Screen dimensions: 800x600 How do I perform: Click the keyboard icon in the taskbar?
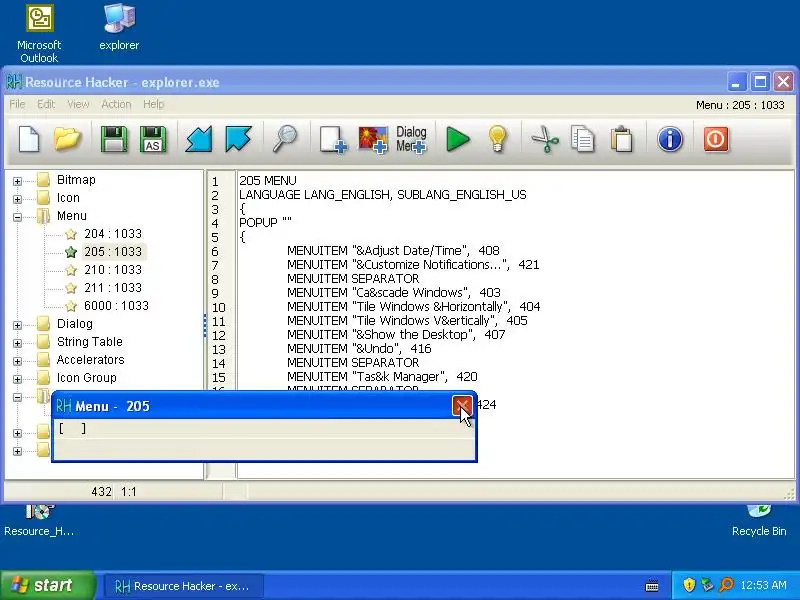[x=652, y=585]
